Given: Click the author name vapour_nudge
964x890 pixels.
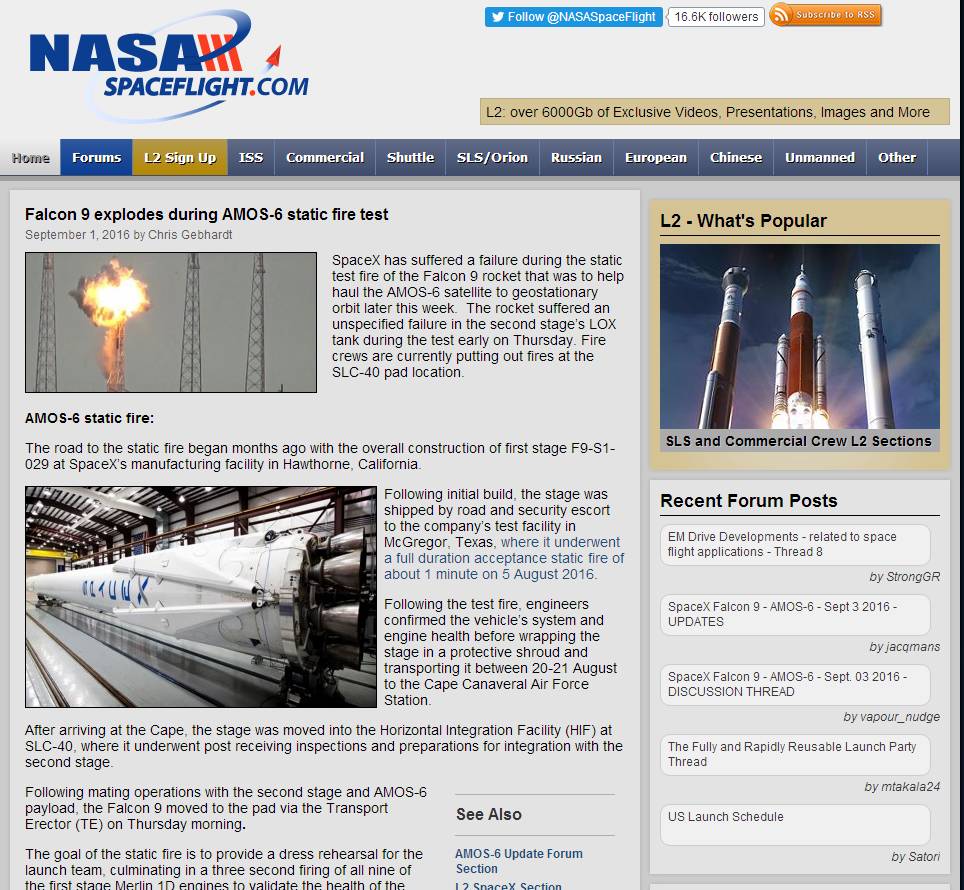Looking at the screenshot, I should tap(900, 717).
